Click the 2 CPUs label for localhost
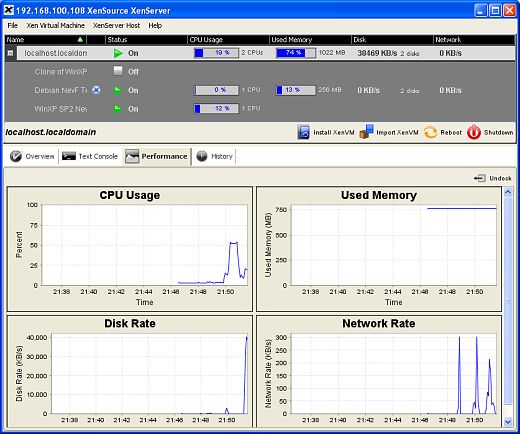Viewport: 520px width, 434px height. 252,53
